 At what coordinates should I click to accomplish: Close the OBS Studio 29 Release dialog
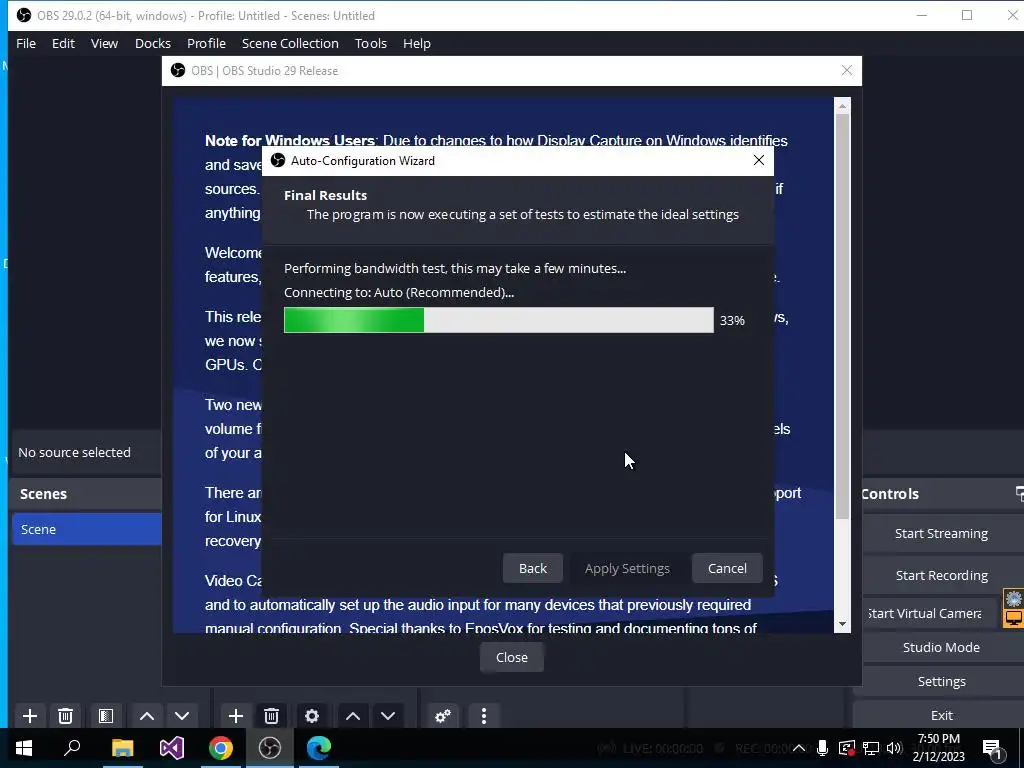click(511, 658)
